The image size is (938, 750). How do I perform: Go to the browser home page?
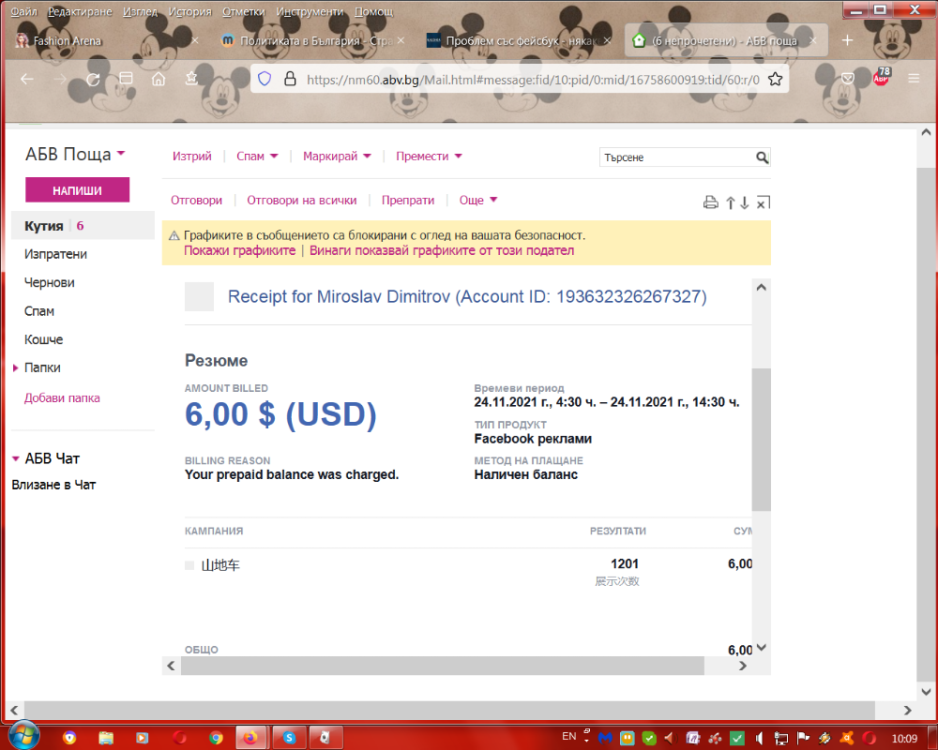(159, 78)
